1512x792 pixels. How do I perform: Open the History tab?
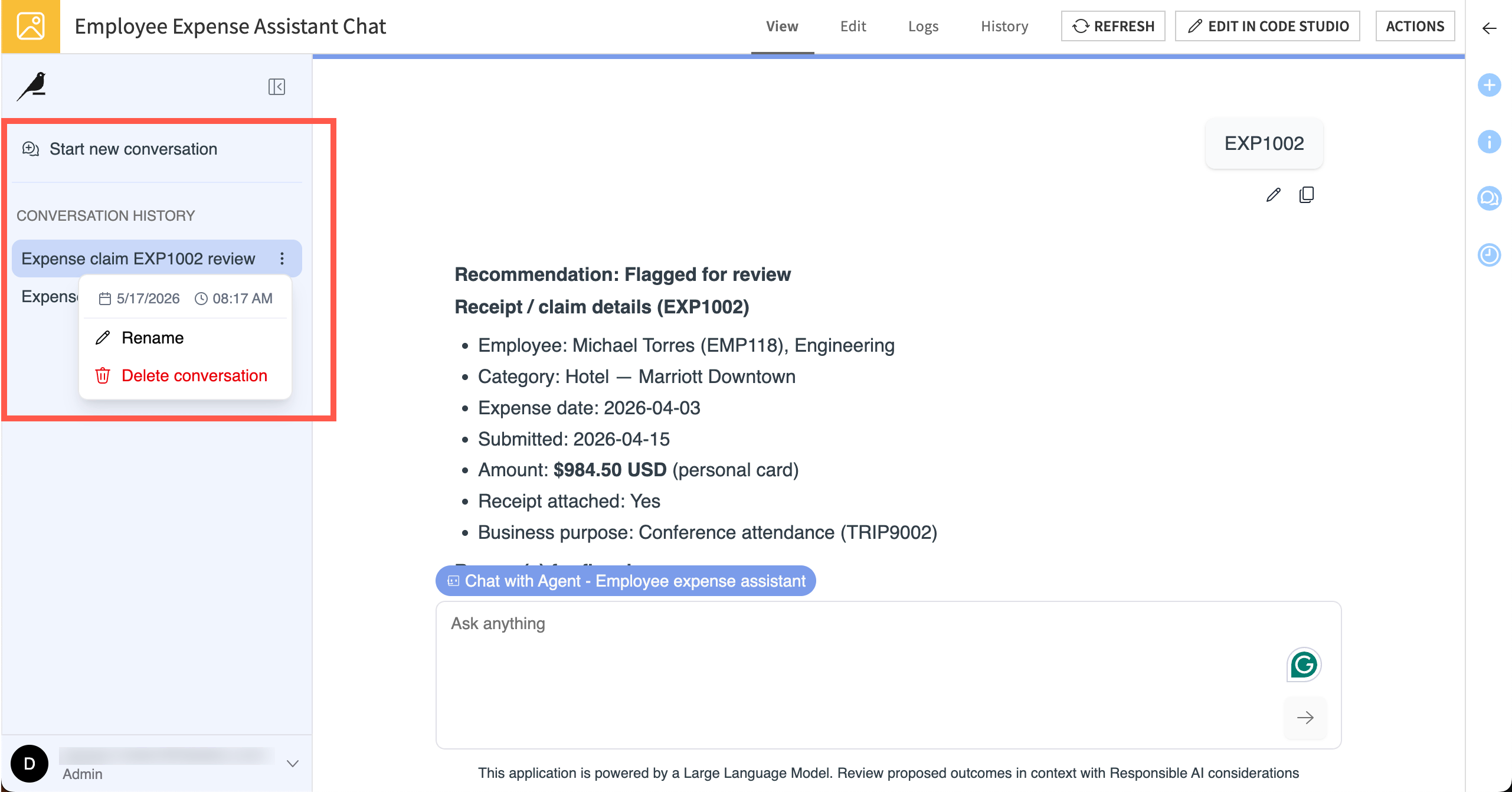pos(1004,27)
